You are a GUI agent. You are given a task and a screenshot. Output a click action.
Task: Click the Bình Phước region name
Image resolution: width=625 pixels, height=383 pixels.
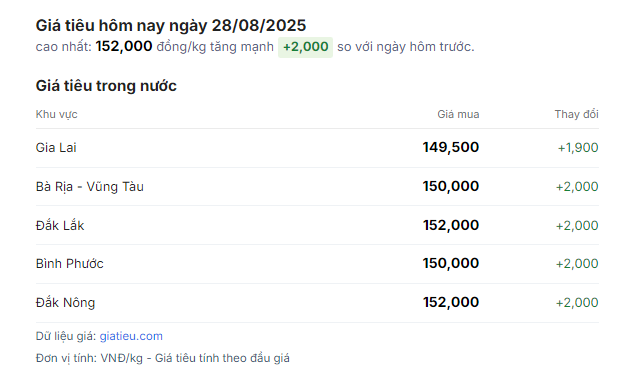(x=69, y=264)
